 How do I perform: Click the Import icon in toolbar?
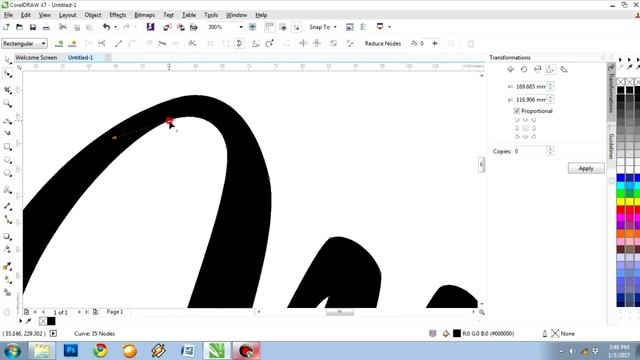coord(167,27)
